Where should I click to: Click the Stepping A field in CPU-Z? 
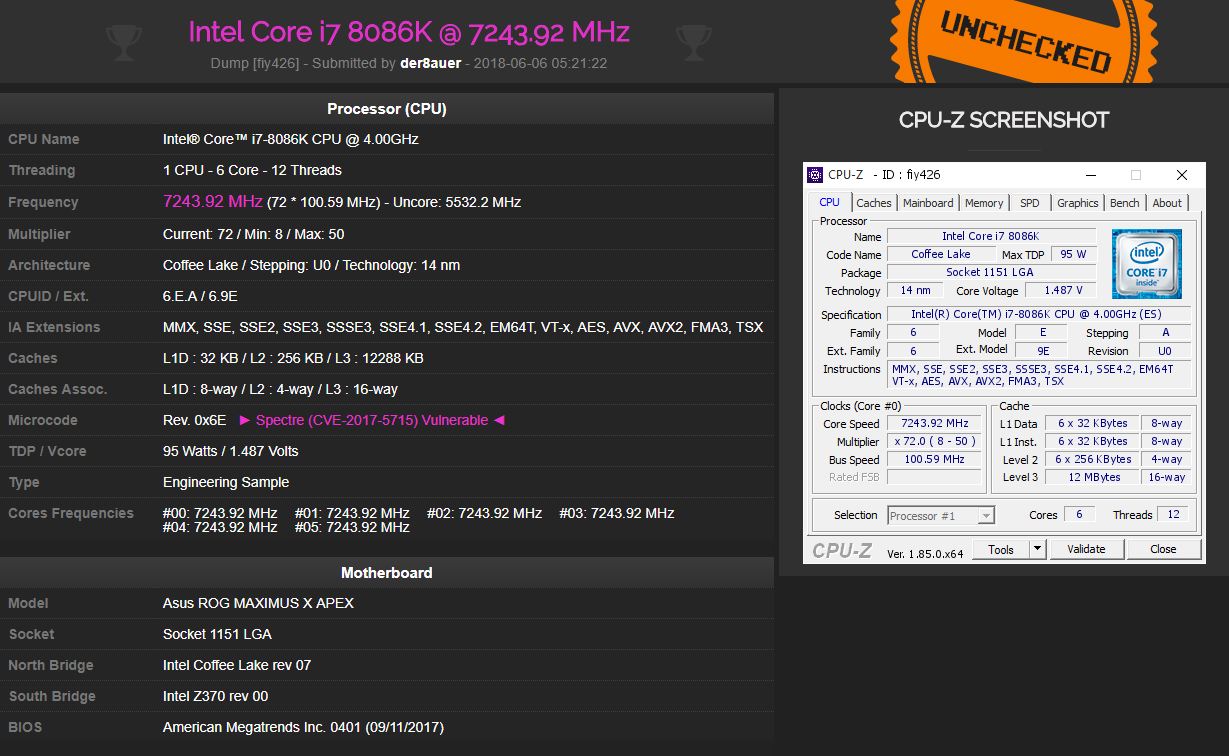click(1165, 333)
